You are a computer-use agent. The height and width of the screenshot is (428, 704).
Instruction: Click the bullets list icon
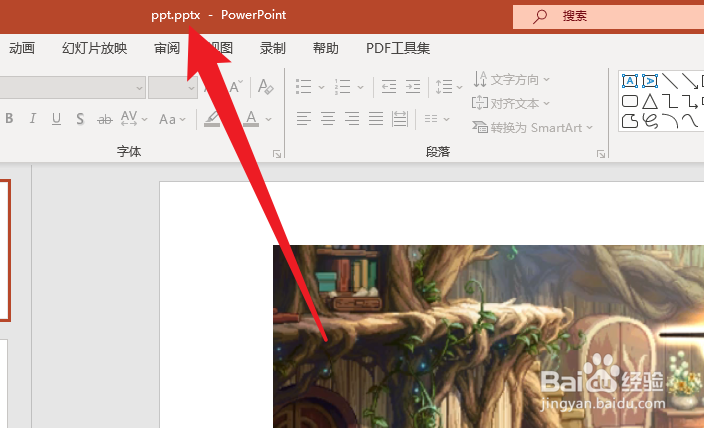pos(304,86)
